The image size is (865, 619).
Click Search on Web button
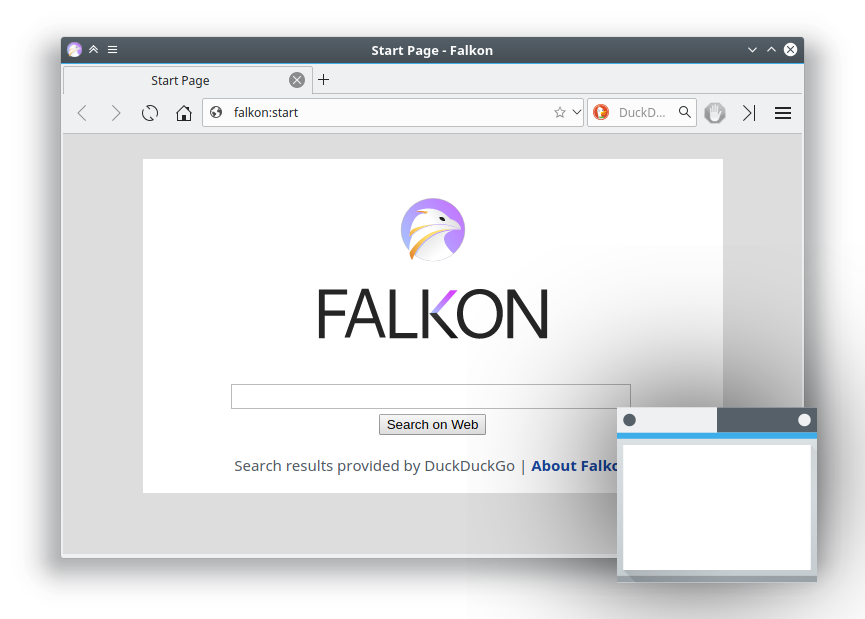click(432, 425)
